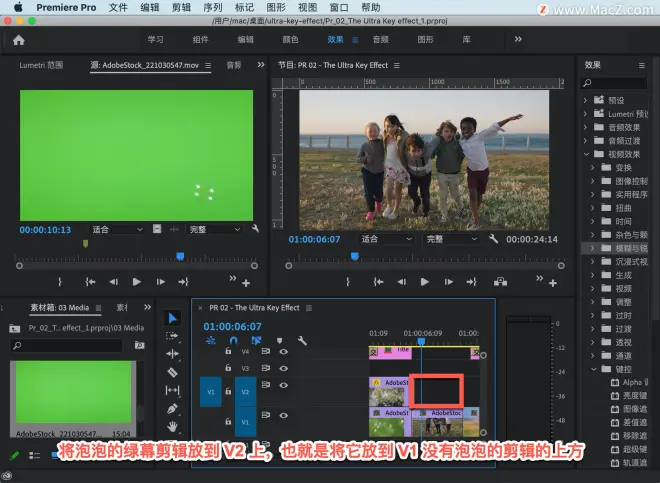Image resolution: width=660 pixels, height=483 pixels.
Task: Open Program Monitor 适合 zoom dropdown
Action: 386,239
